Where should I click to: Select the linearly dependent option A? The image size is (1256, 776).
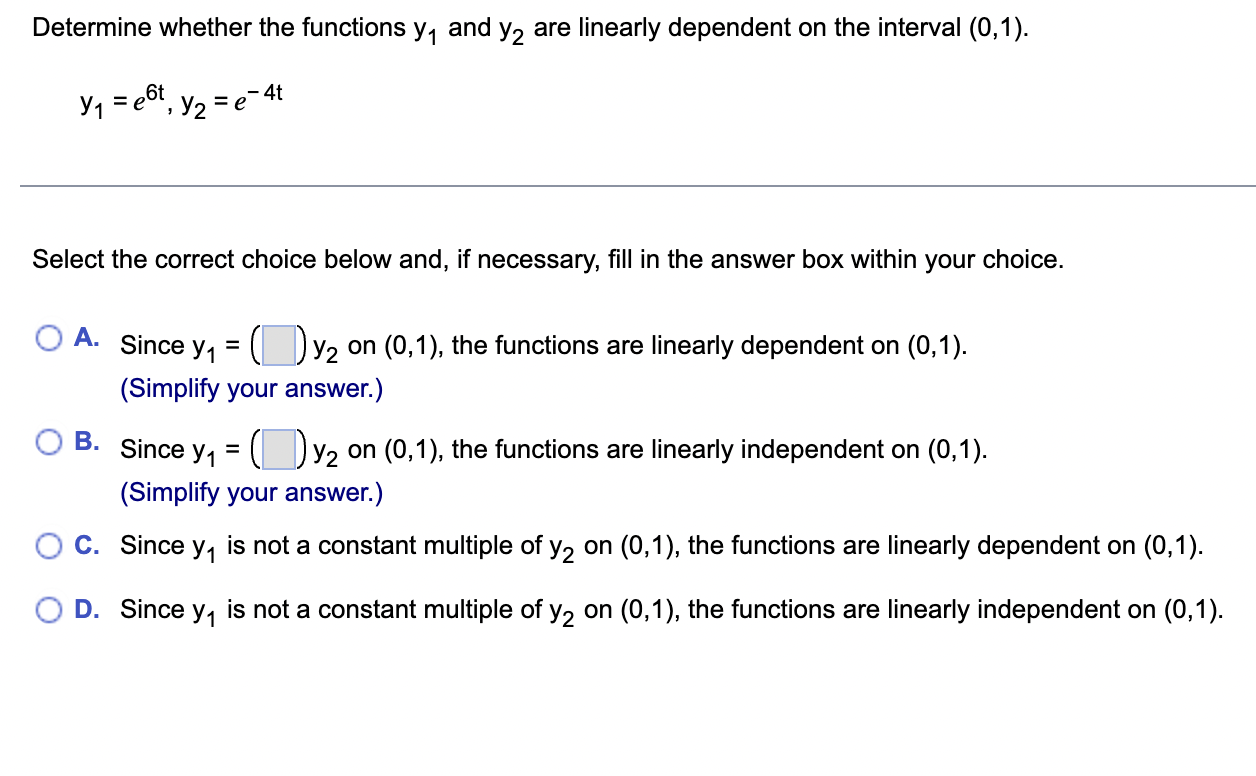47,339
